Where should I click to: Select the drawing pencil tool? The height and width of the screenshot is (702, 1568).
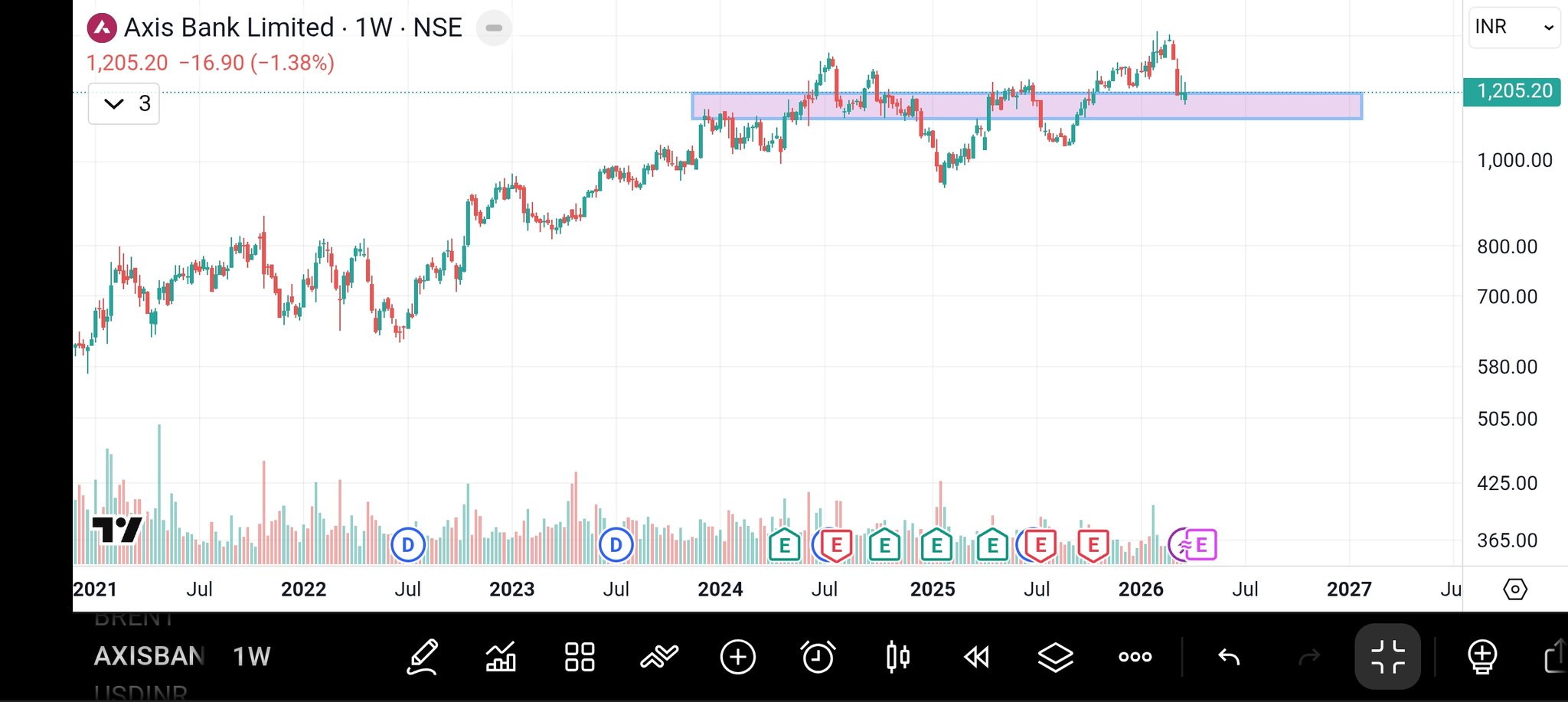click(x=423, y=657)
